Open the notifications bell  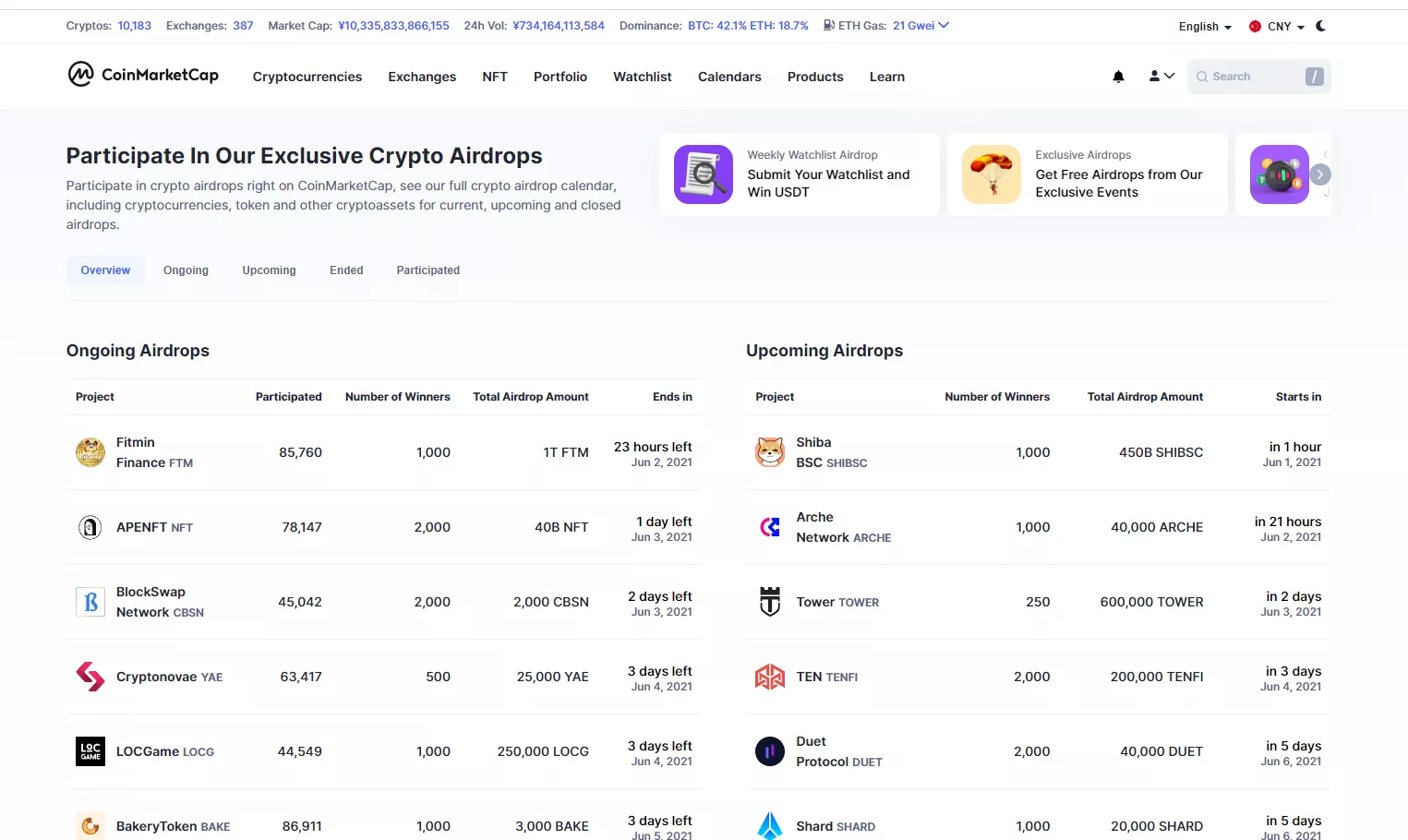coord(1118,77)
